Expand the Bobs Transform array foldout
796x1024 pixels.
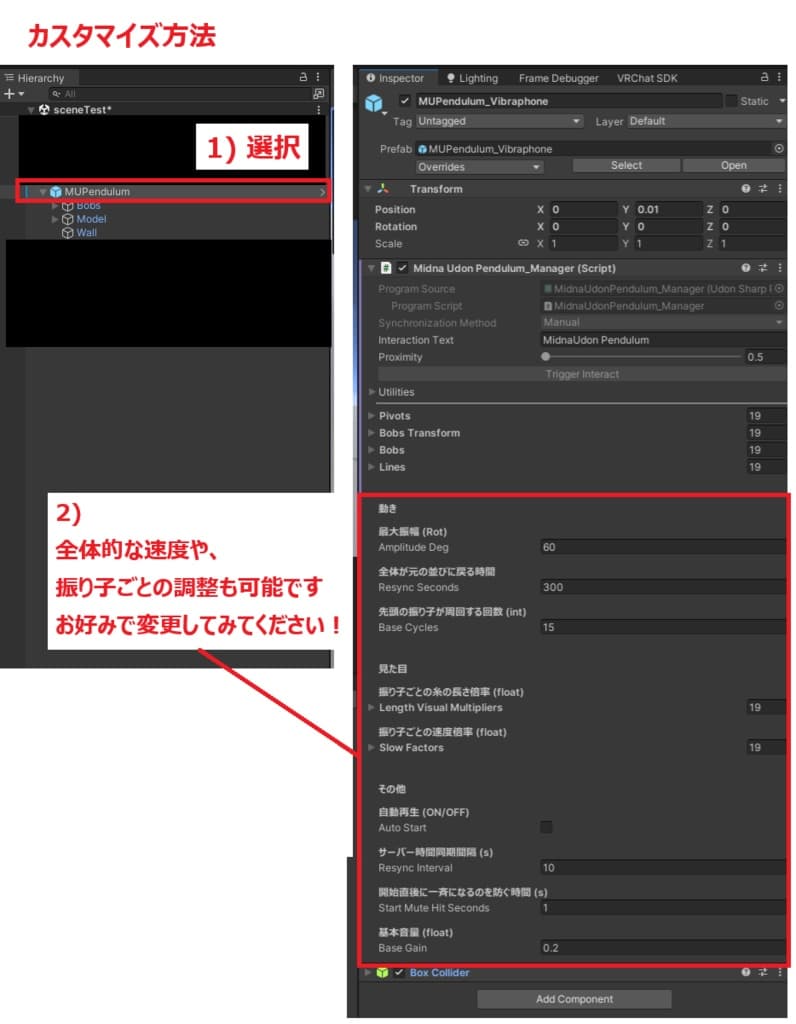click(x=372, y=432)
